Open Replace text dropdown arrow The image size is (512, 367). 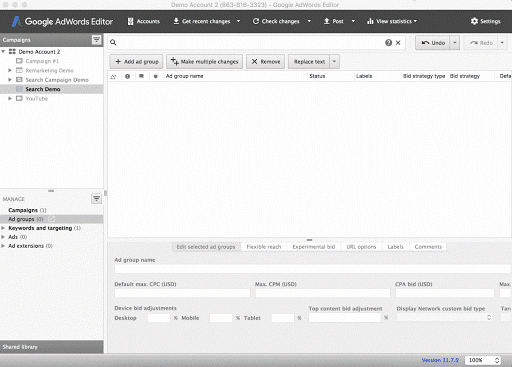(x=334, y=62)
